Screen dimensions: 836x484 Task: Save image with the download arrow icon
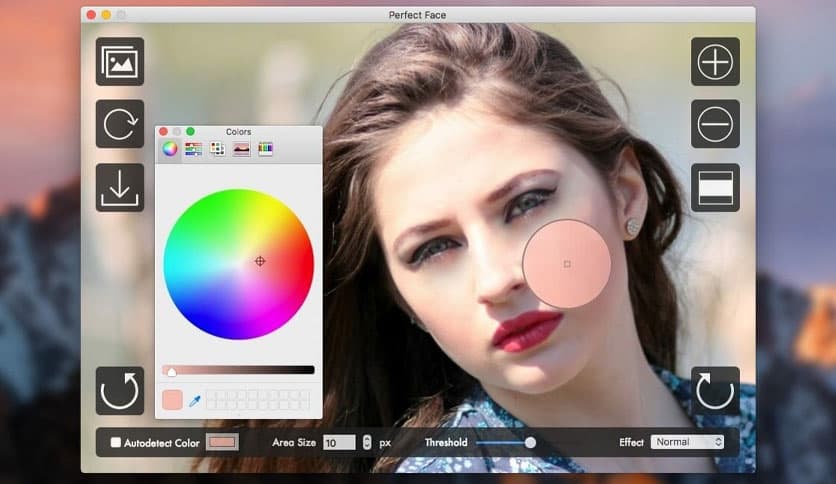(120, 187)
